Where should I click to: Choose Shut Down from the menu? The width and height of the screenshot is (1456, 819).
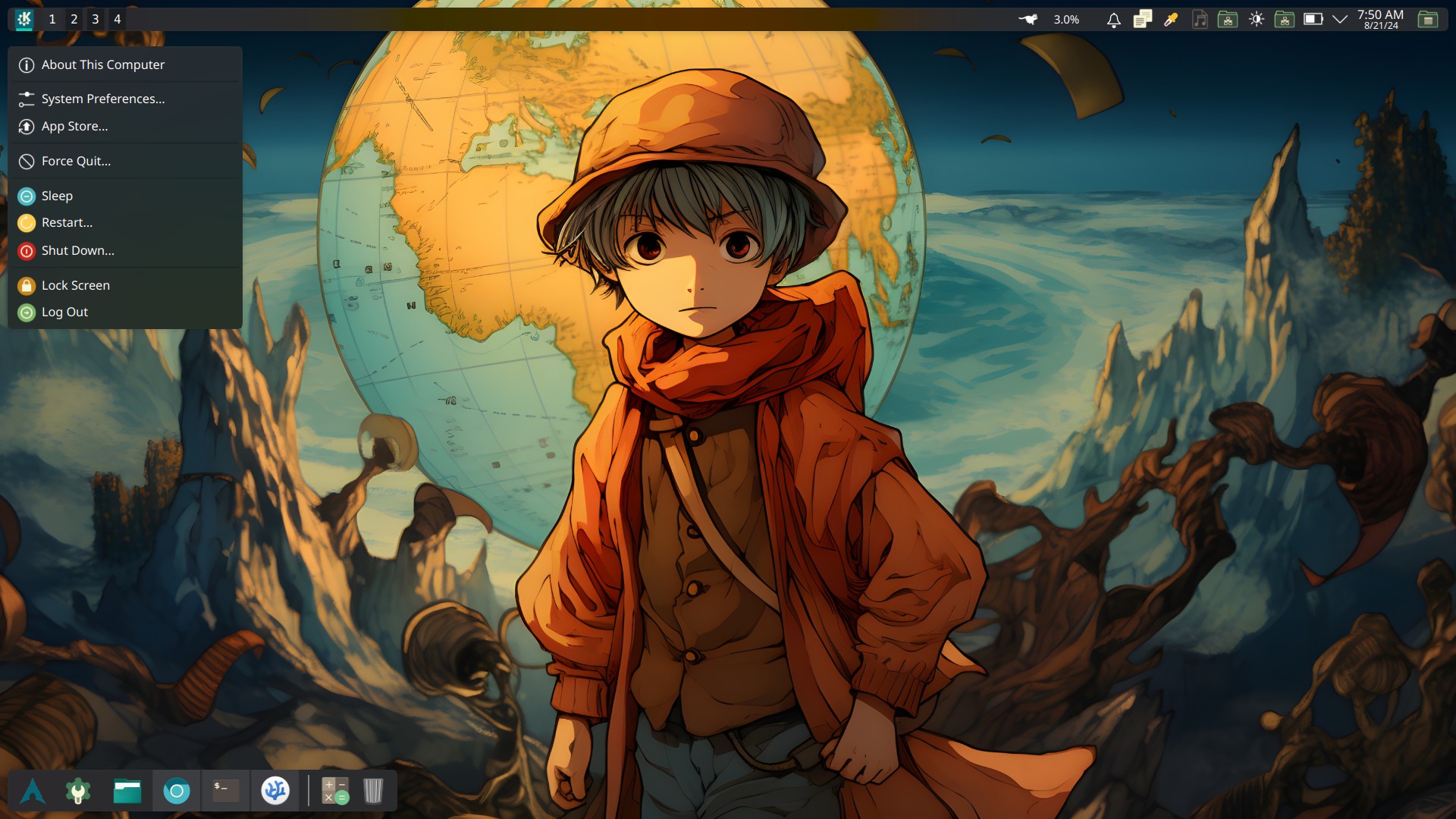[x=78, y=251]
